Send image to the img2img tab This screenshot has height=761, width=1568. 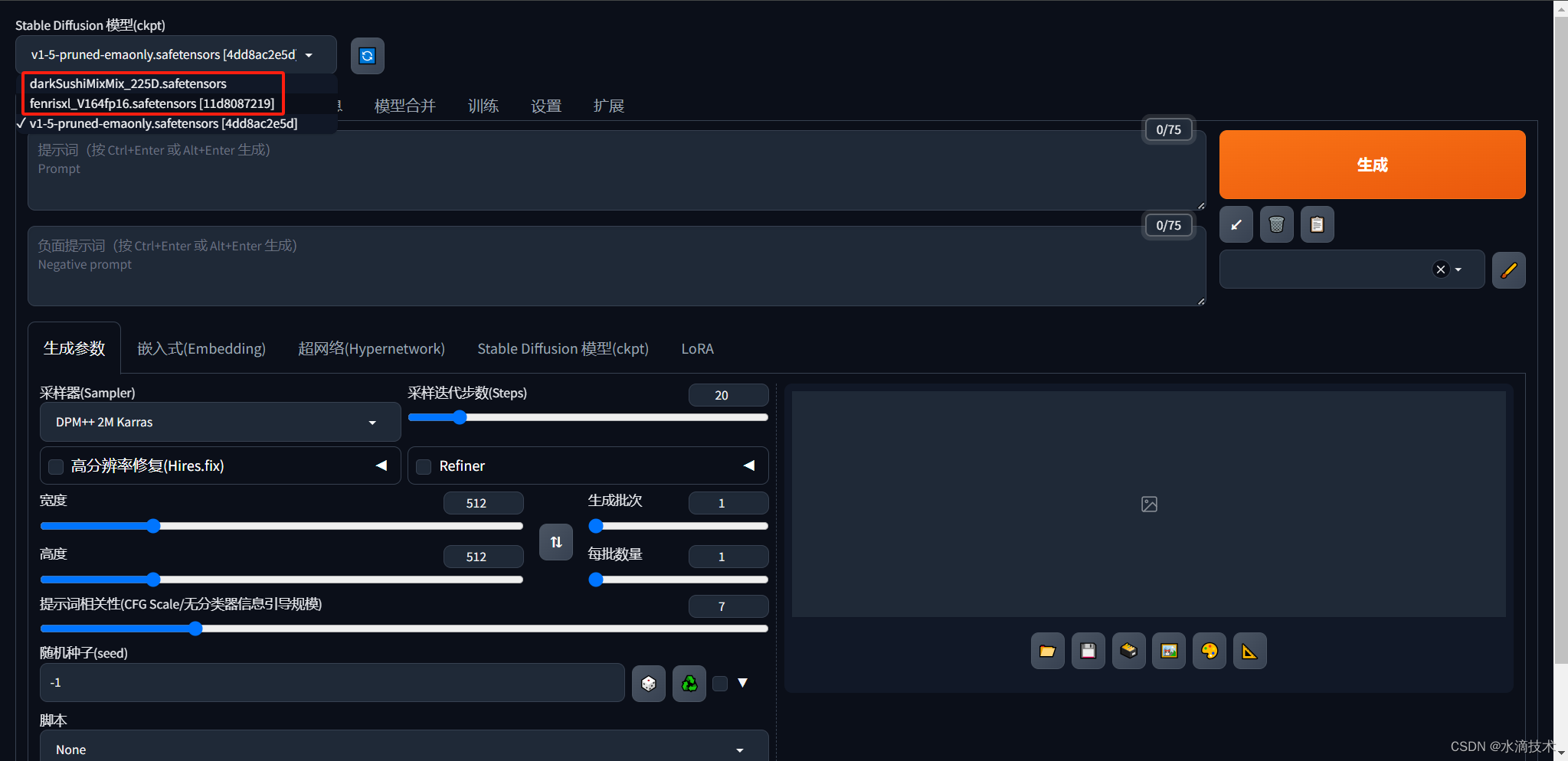pyautogui.click(x=1169, y=652)
